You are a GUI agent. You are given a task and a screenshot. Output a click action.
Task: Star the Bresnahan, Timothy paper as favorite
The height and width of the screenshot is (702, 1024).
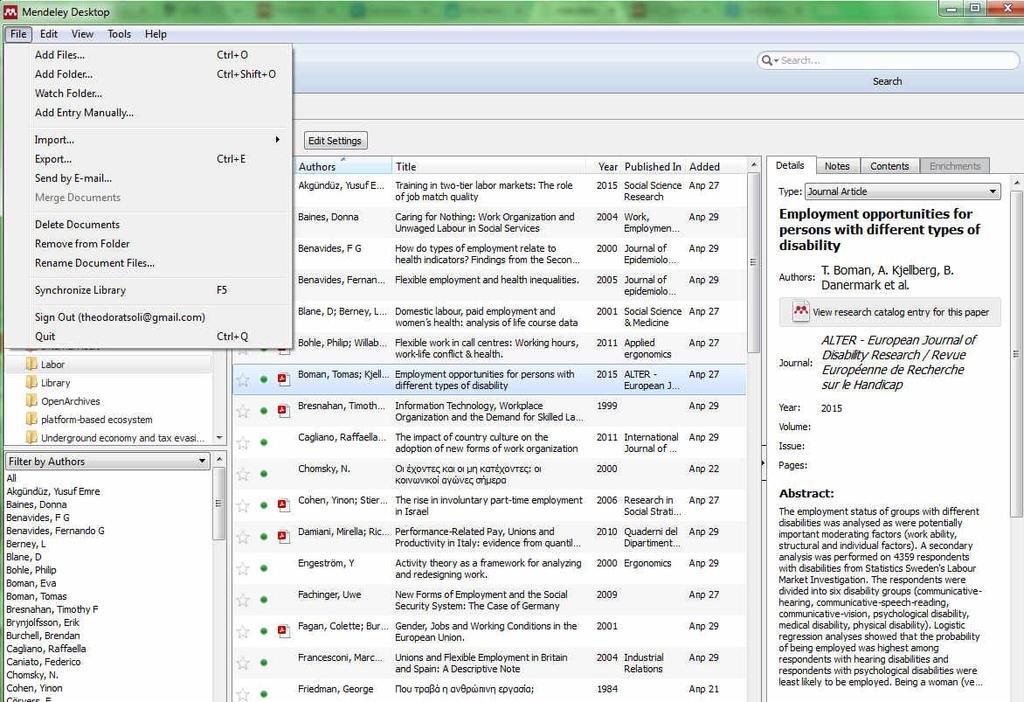point(243,411)
